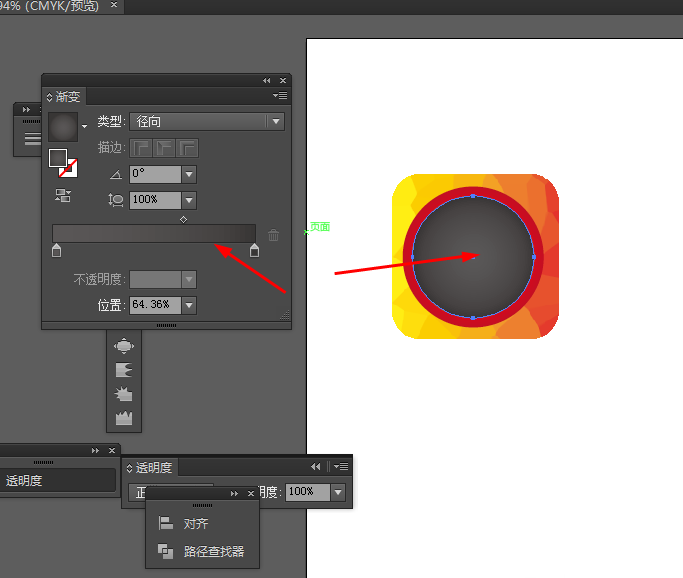Delete the stop with the trash icon

tap(274, 235)
